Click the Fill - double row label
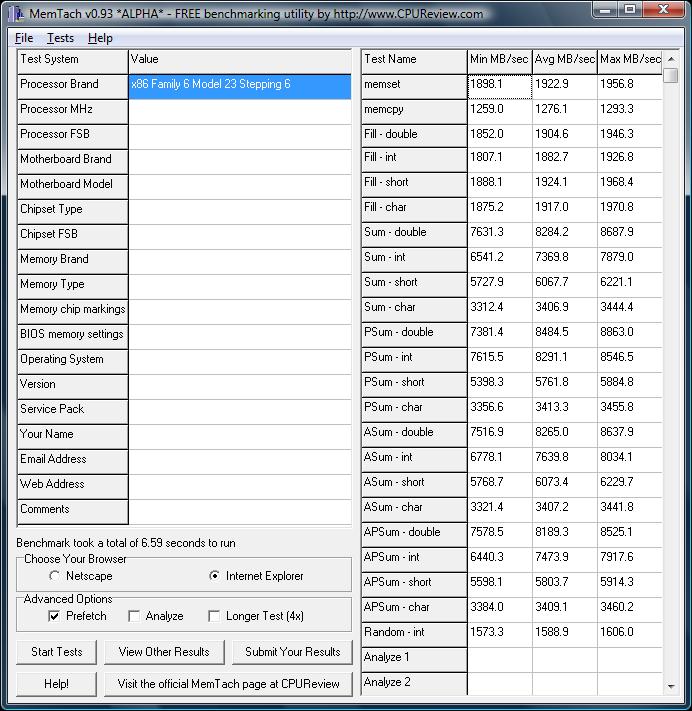The width and height of the screenshot is (692, 711). coord(414,136)
